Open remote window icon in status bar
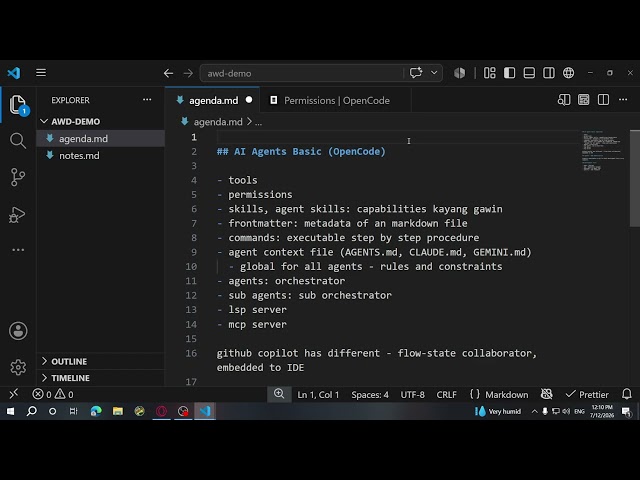Screen dimensions: 640x480 (13, 394)
